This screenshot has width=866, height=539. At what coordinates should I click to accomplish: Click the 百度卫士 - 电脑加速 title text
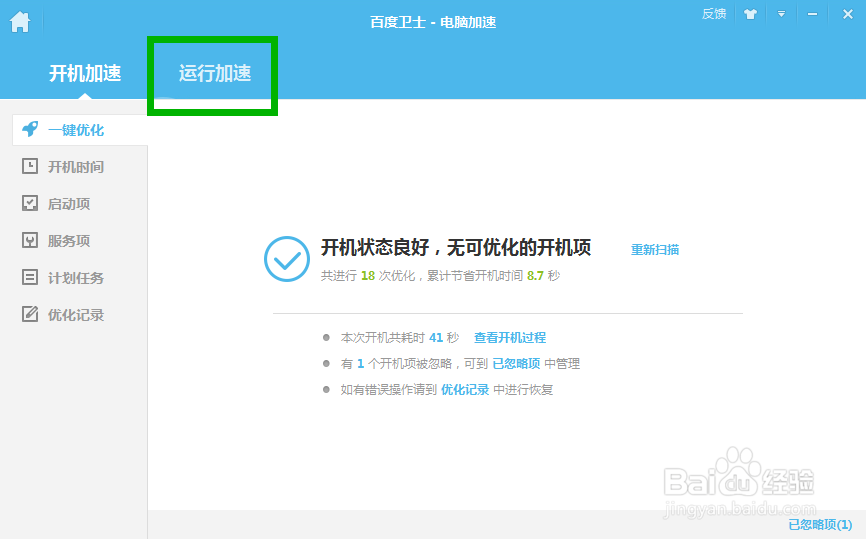[433, 22]
